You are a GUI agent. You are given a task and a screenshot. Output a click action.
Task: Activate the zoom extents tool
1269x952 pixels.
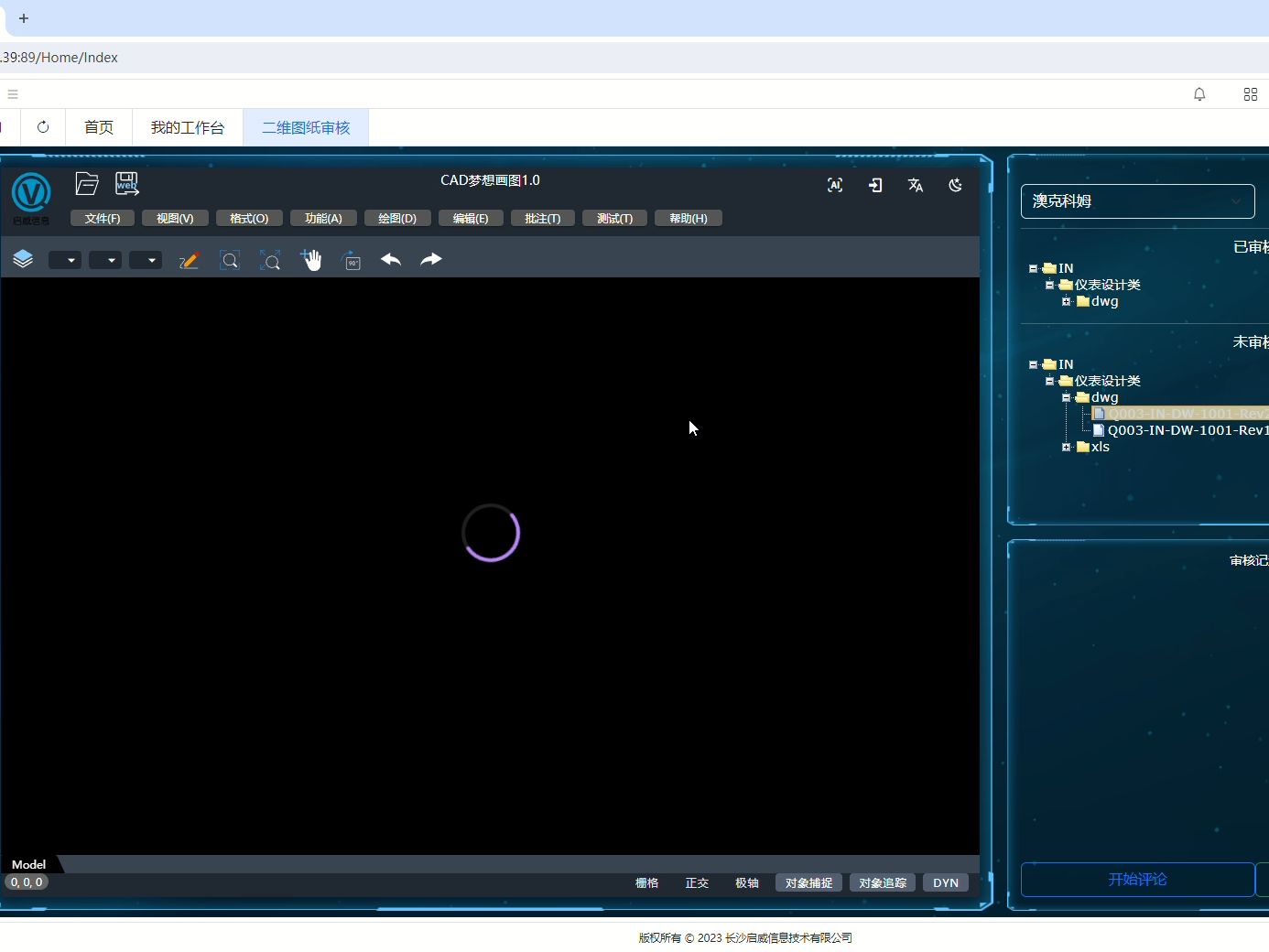coord(270,260)
